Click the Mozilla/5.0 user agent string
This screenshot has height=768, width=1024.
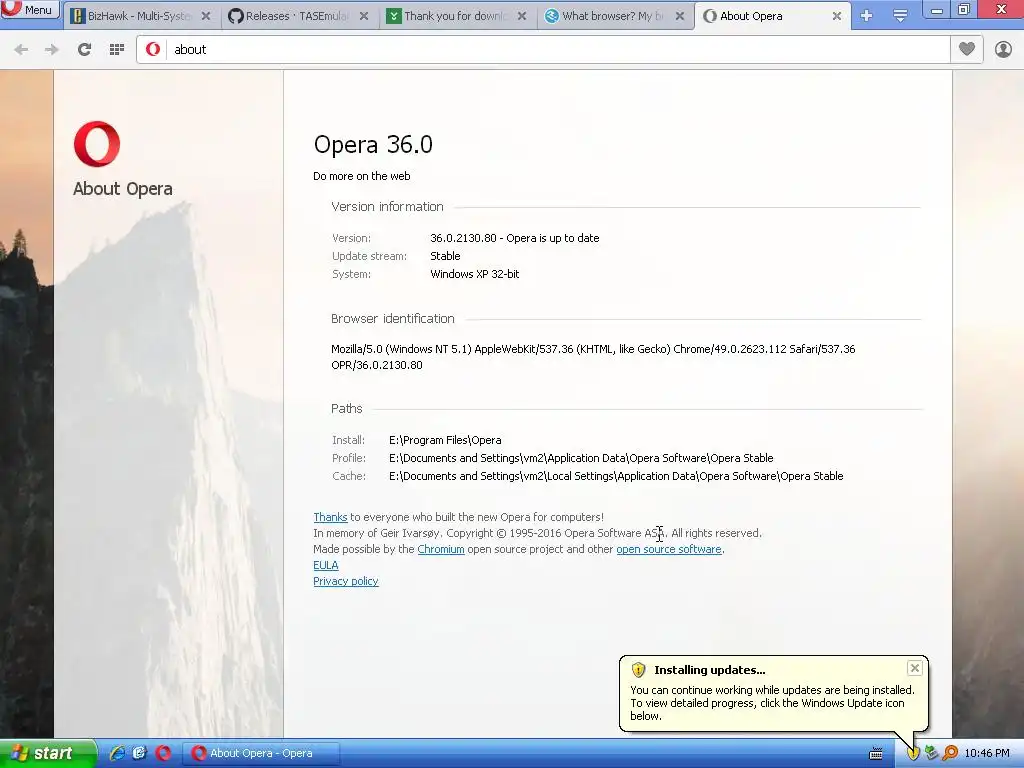click(593, 357)
